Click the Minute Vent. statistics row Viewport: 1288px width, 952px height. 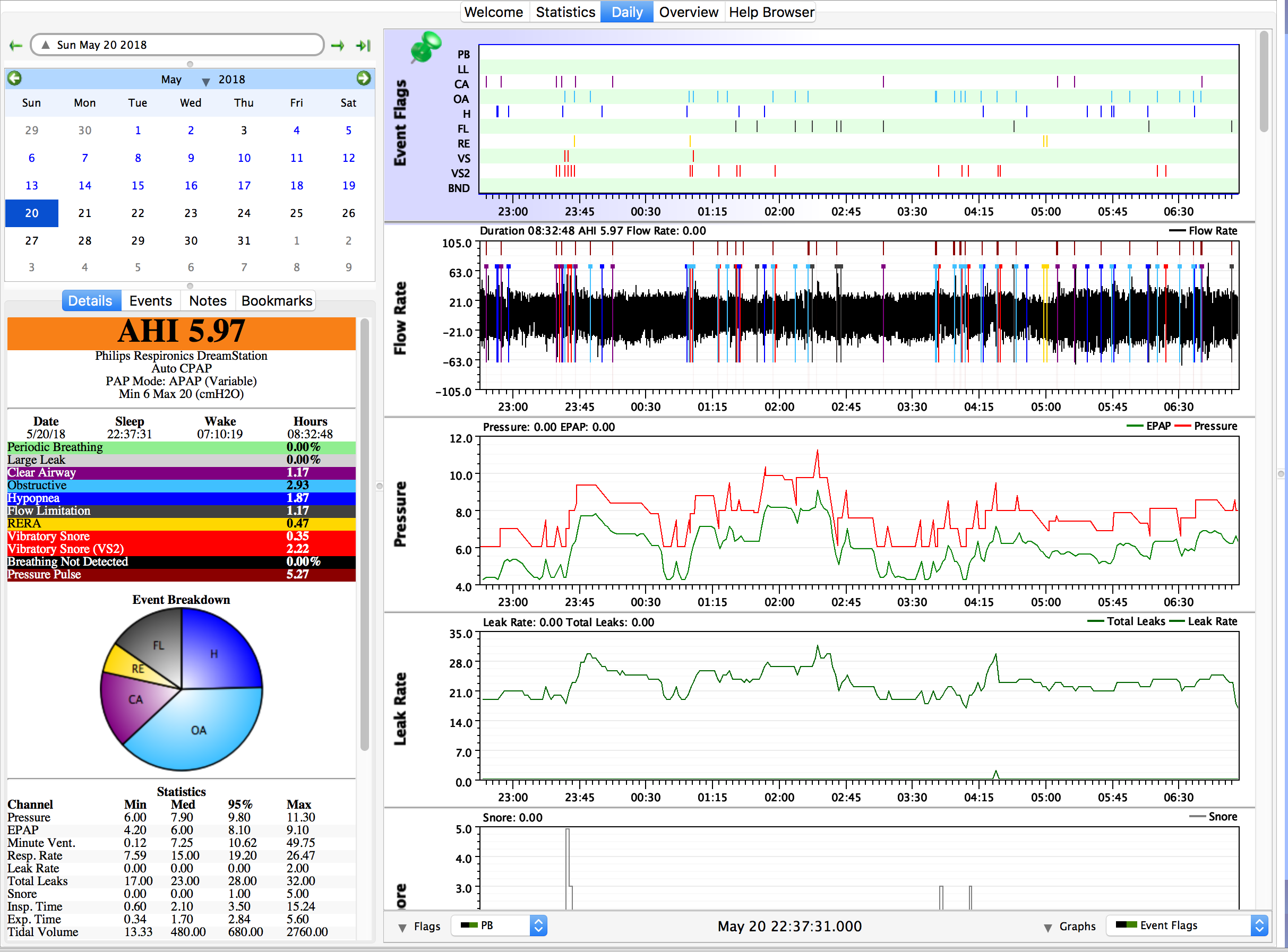(181, 843)
